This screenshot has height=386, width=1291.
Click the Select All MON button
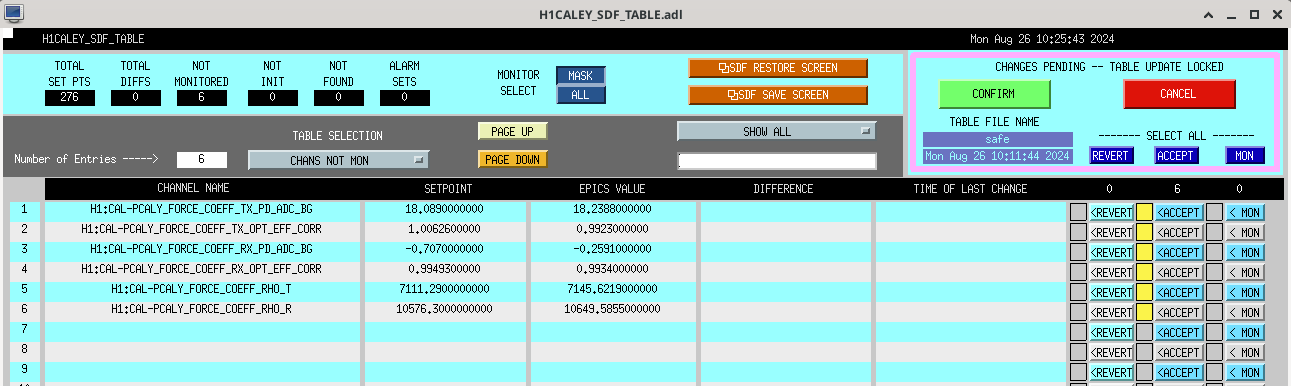[x=1245, y=156]
